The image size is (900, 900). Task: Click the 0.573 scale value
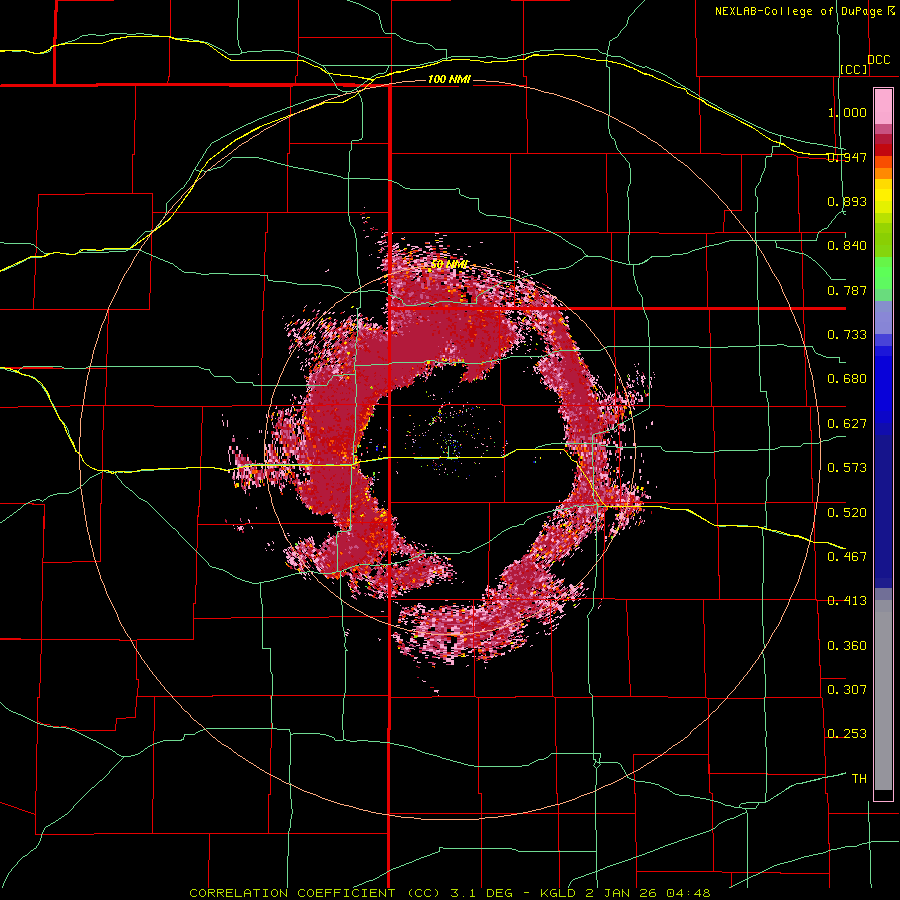tap(847, 468)
